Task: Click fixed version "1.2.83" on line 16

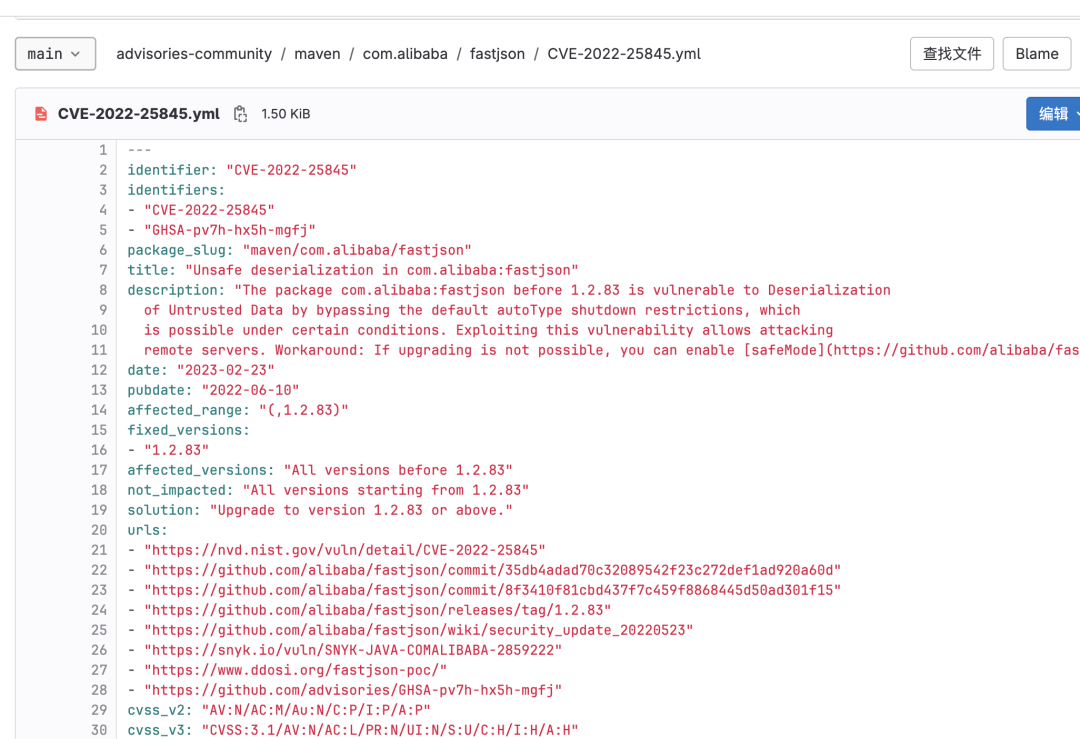Action: [x=176, y=450]
